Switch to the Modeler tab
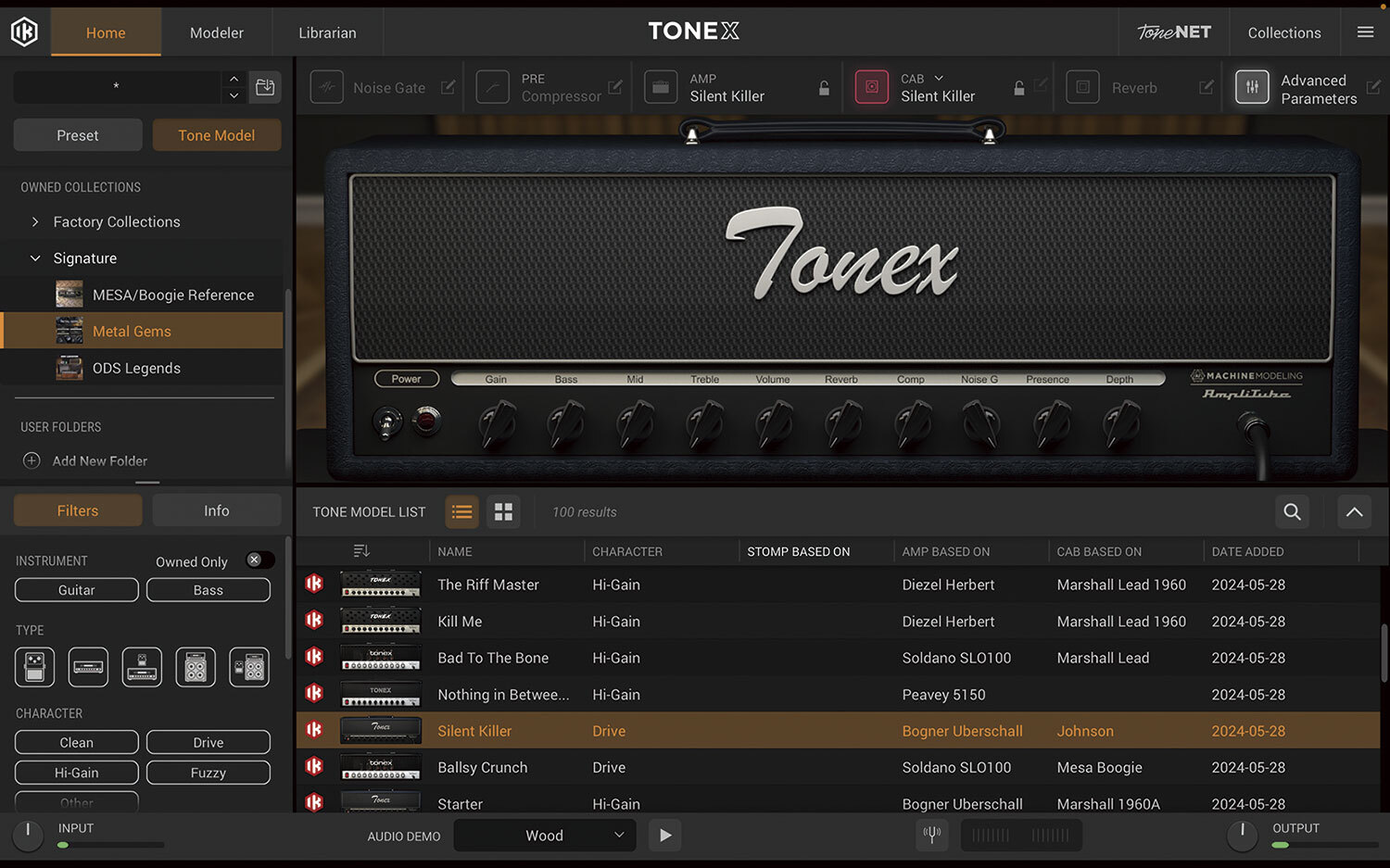The width and height of the screenshot is (1390, 868). click(217, 32)
